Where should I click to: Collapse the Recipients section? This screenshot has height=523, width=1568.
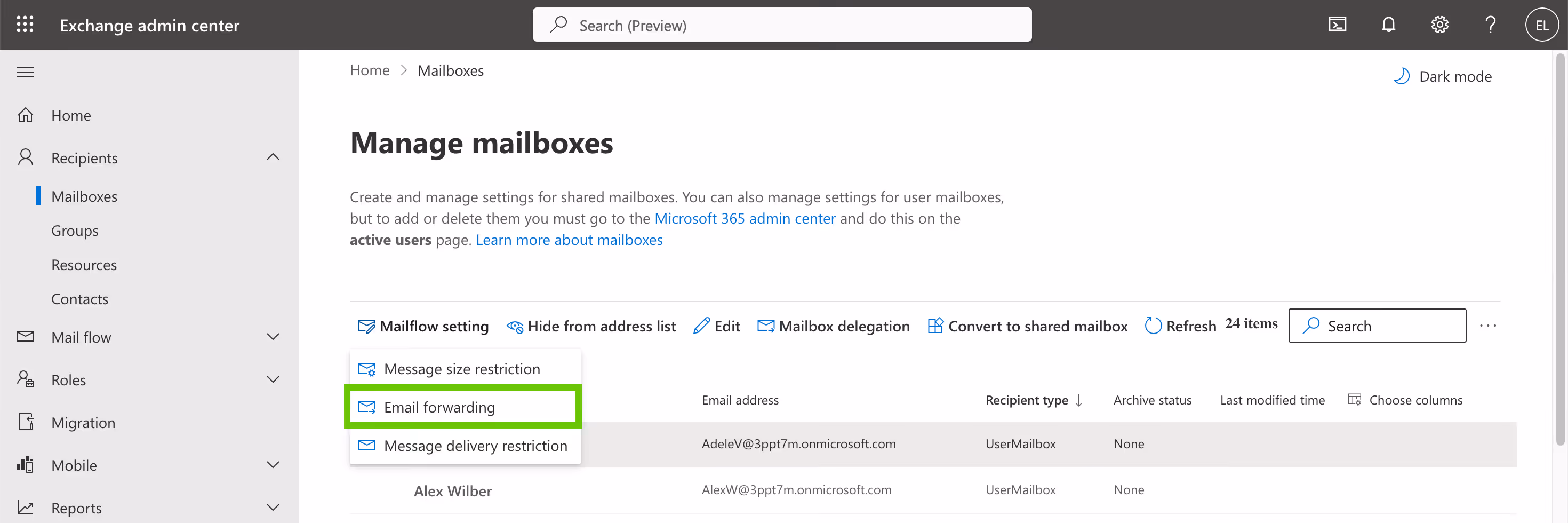272,156
